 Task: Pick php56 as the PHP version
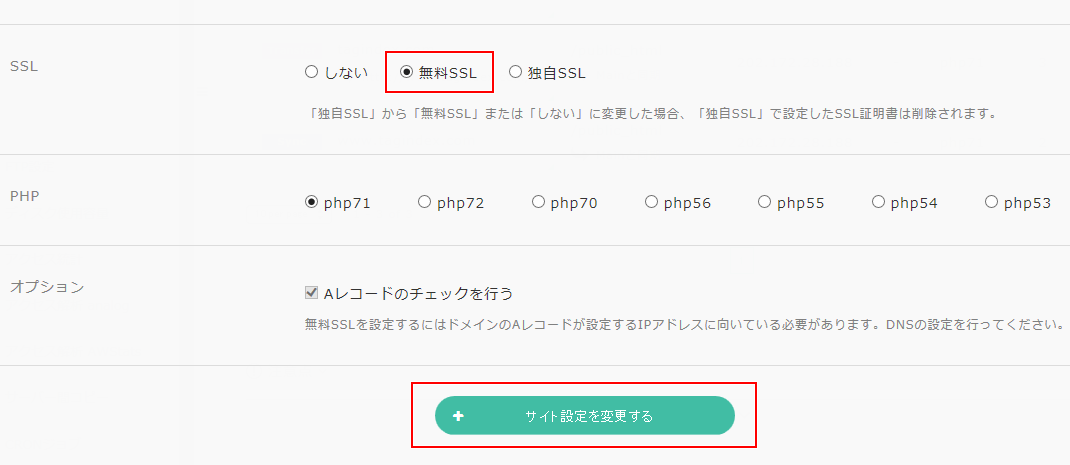pyautogui.click(x=651, y=202)
